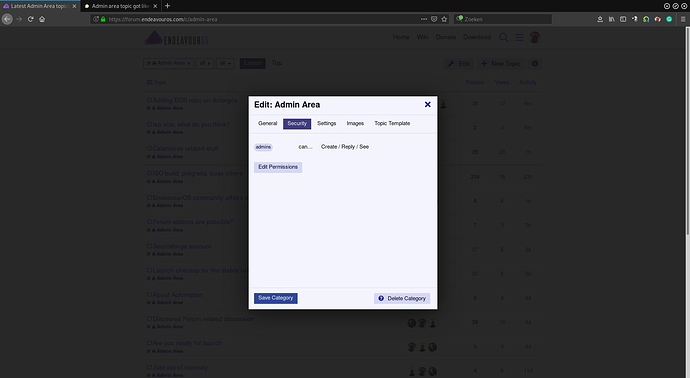
Task: Close the Latest Admin Area browser tab
Action: (x=74, y=6)
